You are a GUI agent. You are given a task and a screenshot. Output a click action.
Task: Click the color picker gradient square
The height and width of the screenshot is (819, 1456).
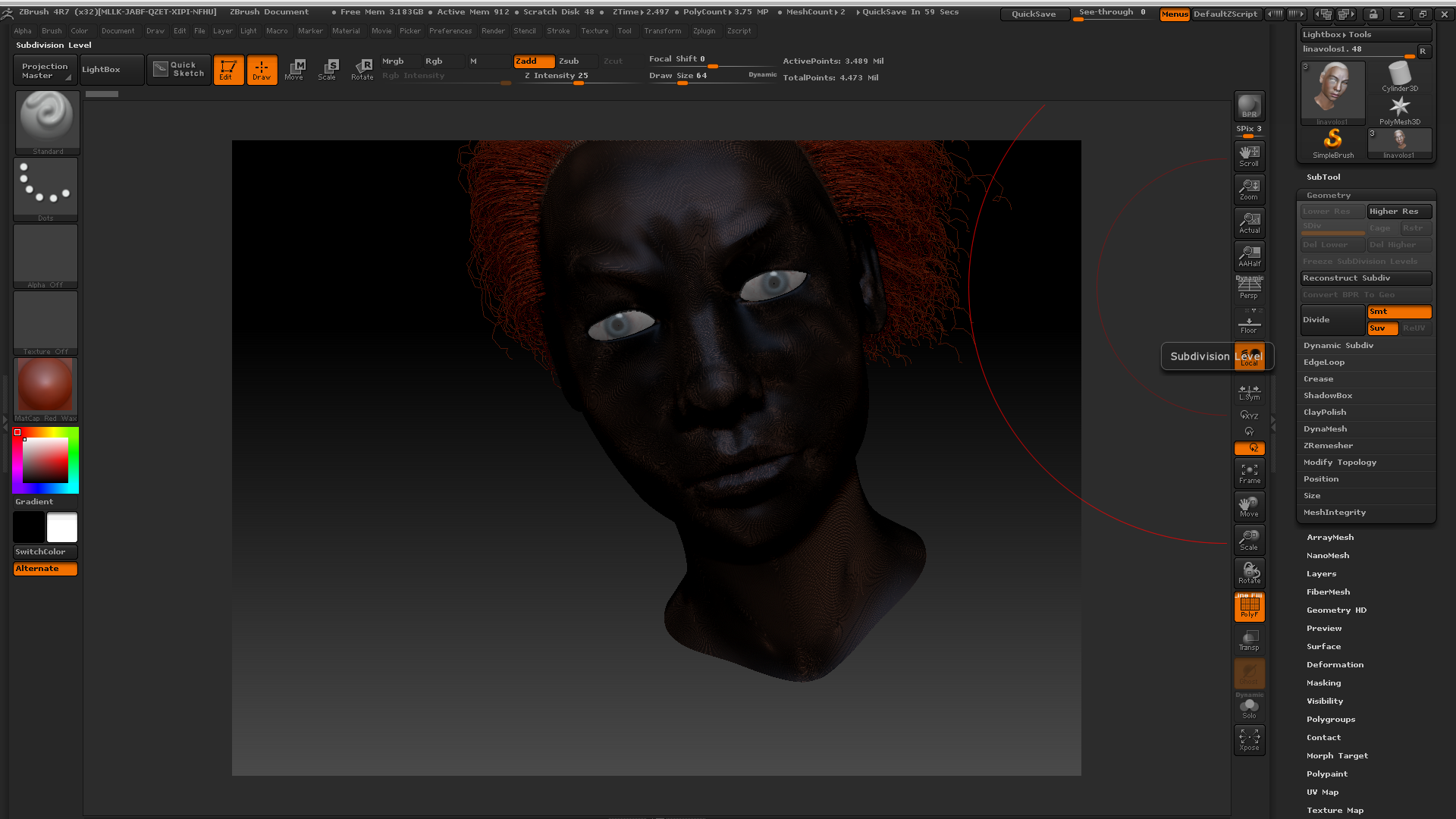45,460
